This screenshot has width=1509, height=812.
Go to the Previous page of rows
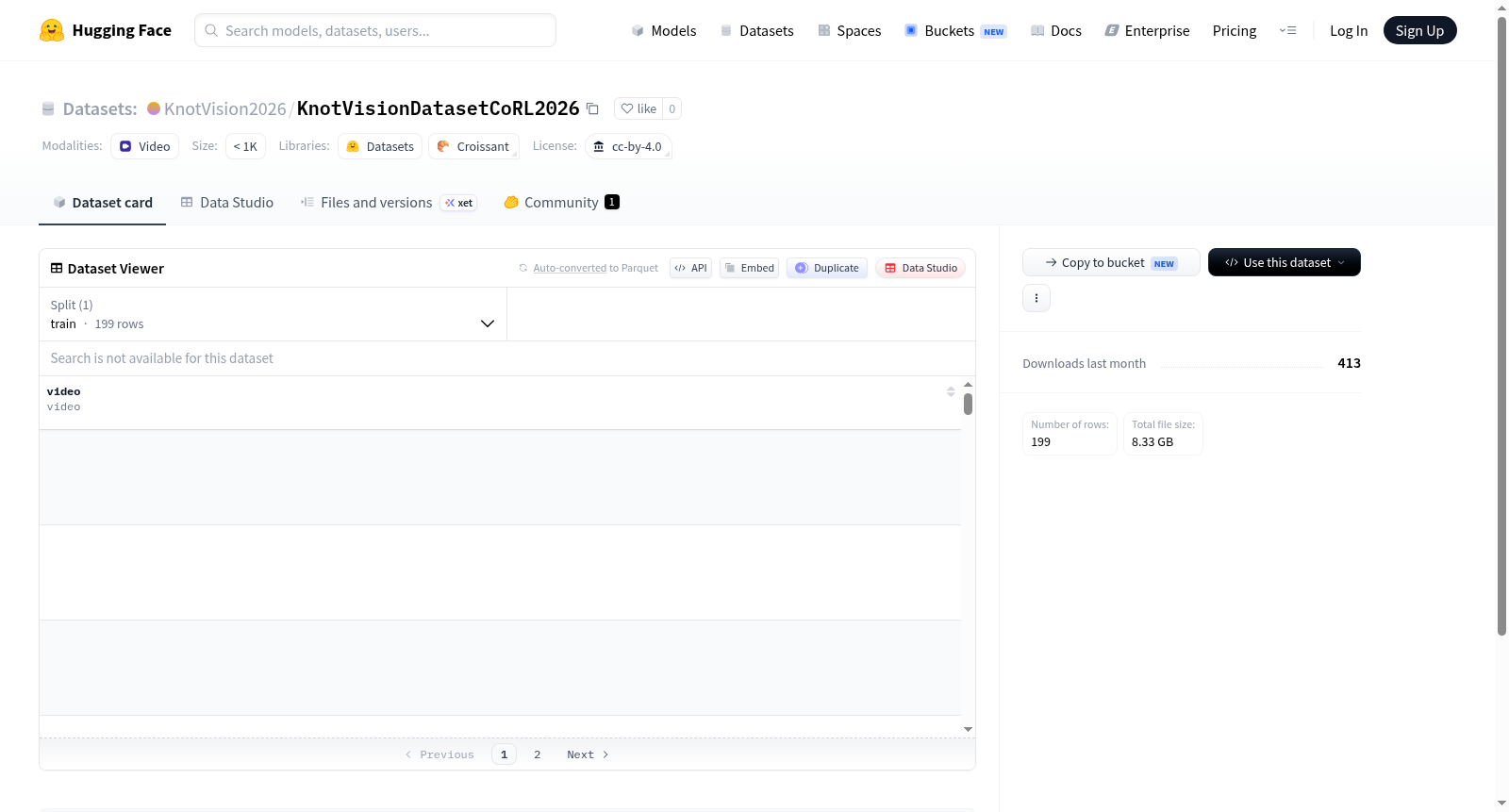[439, 754]
